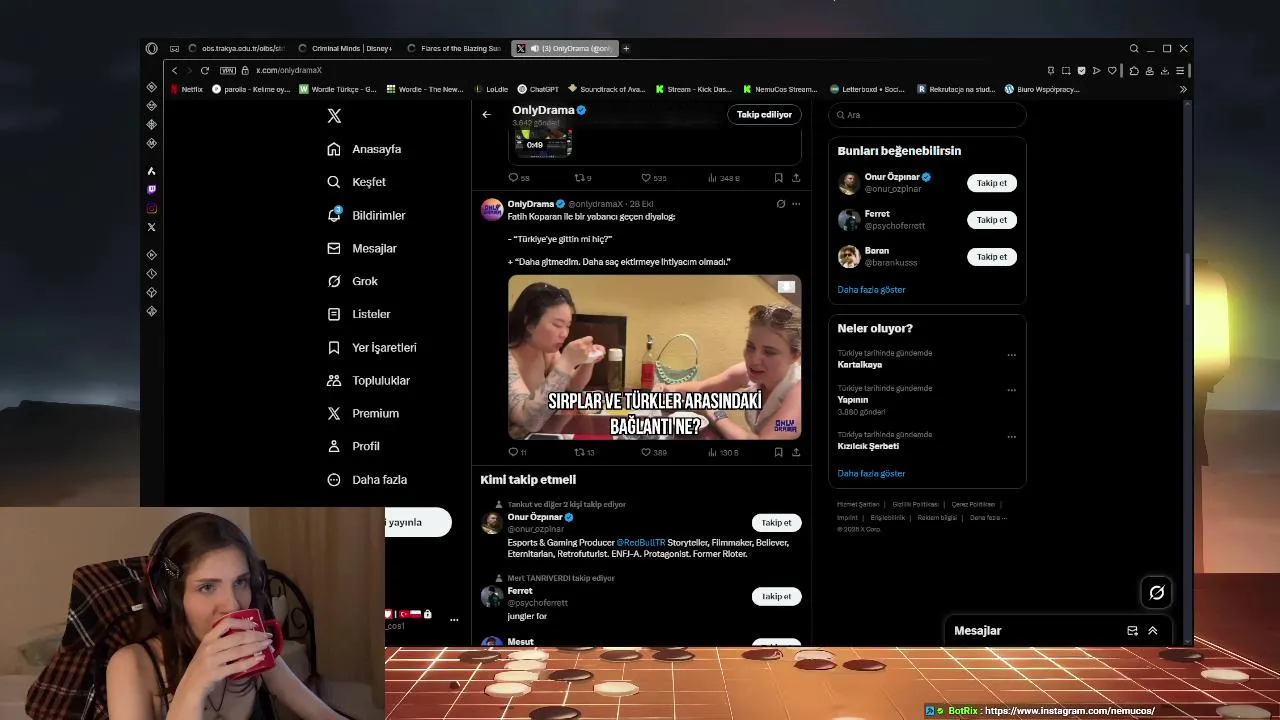
Task: Open LoLdle bookmark
Action: (x=491, y=89)
